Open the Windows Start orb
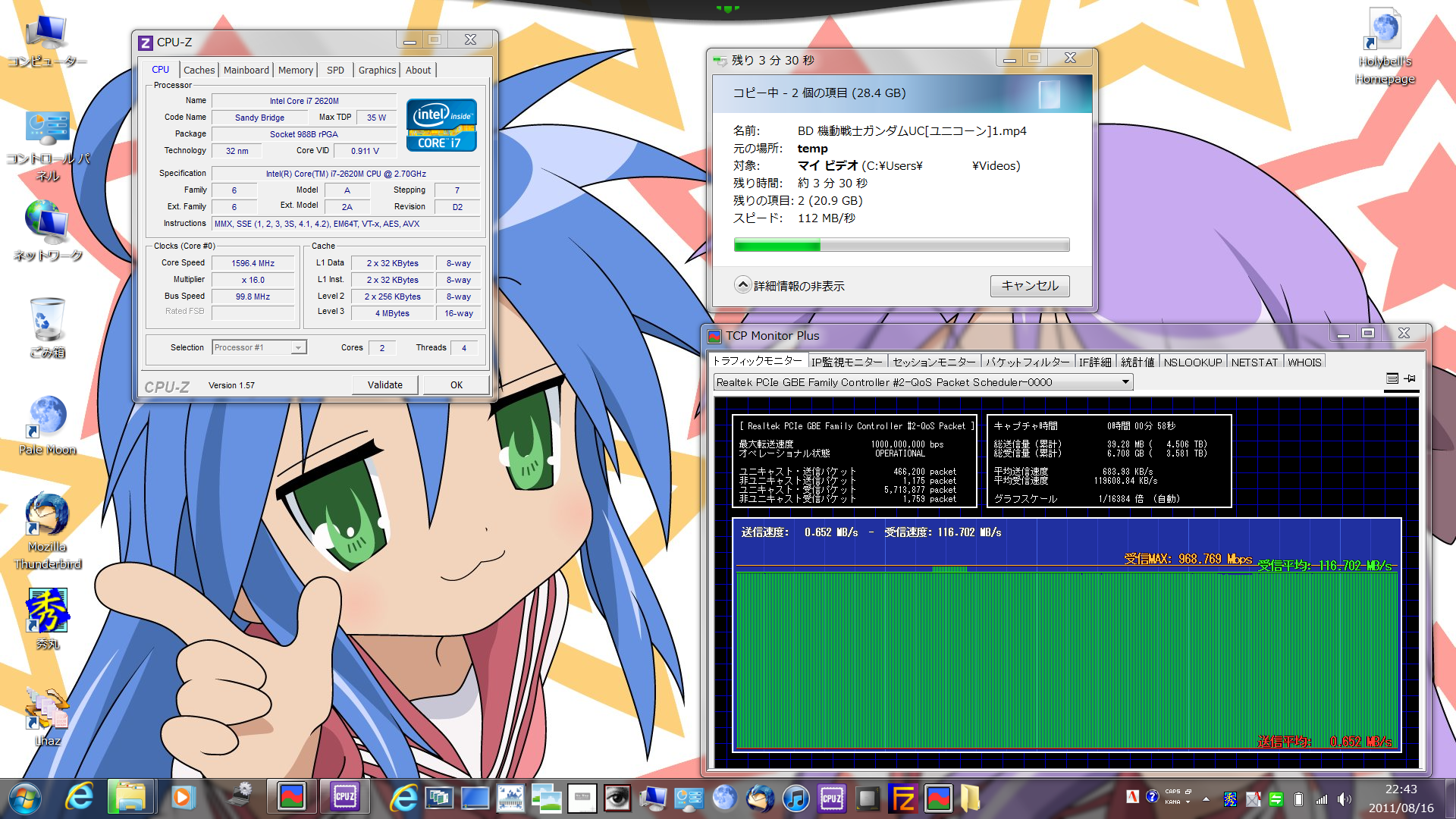Viewport: 1456px width, 819px height. (24, 798)
